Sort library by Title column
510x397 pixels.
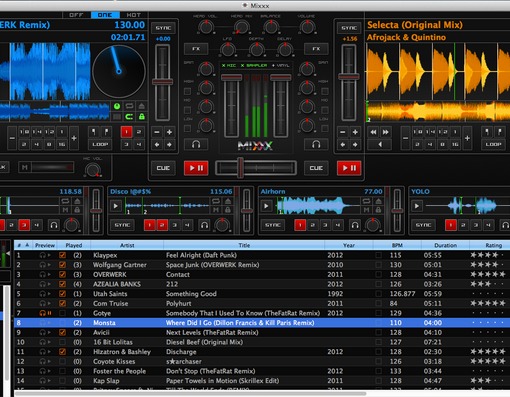tap(244, 245)
